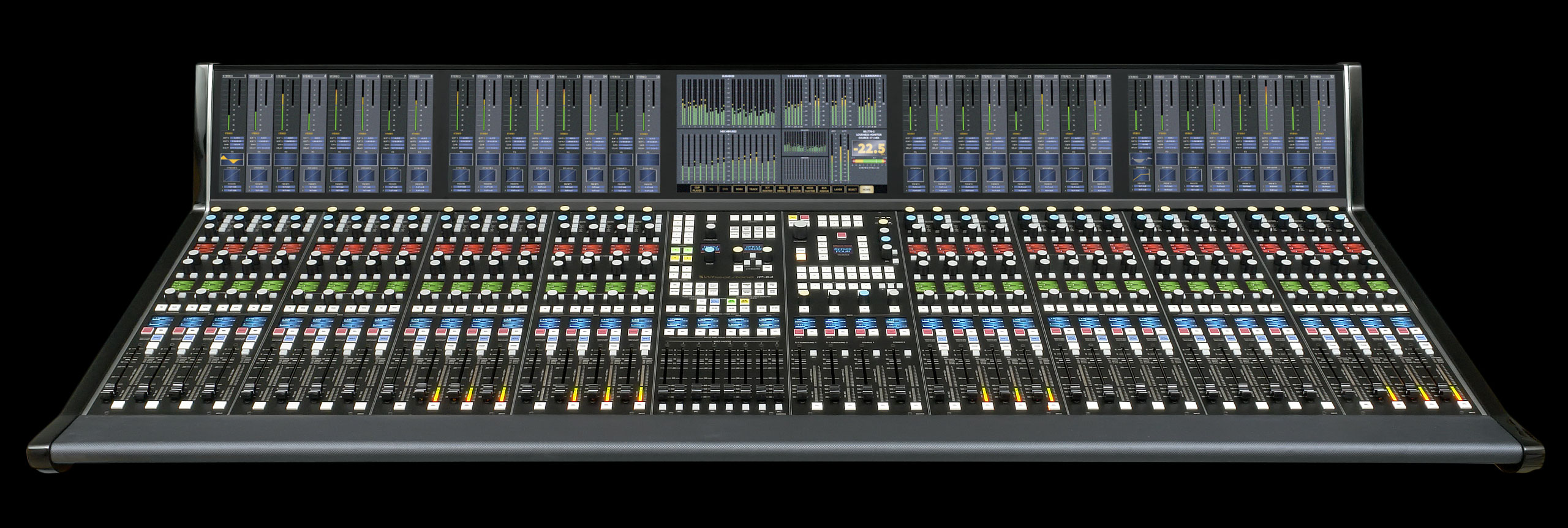
Task: Switch to the BUS ASSIGN tab
Action: 824,189
